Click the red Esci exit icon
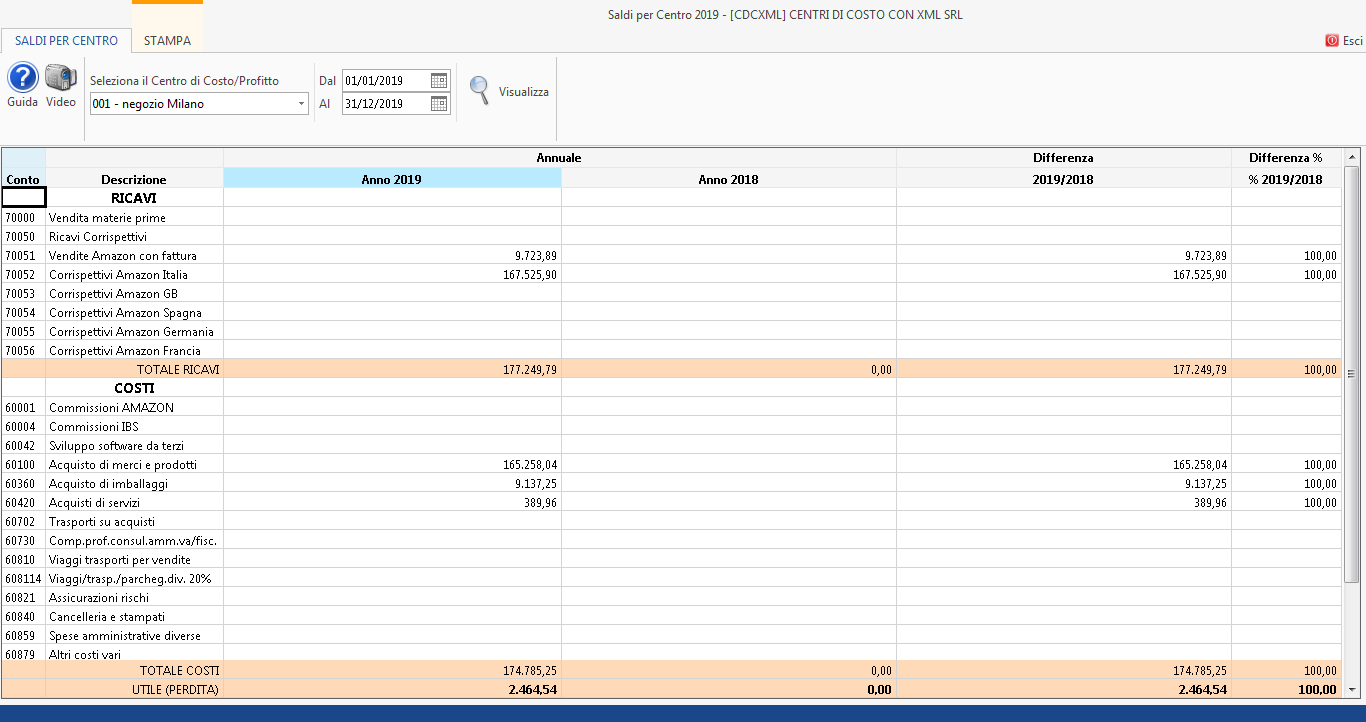The height and width of the screenshot is (722, 1366). (1332, 41)
